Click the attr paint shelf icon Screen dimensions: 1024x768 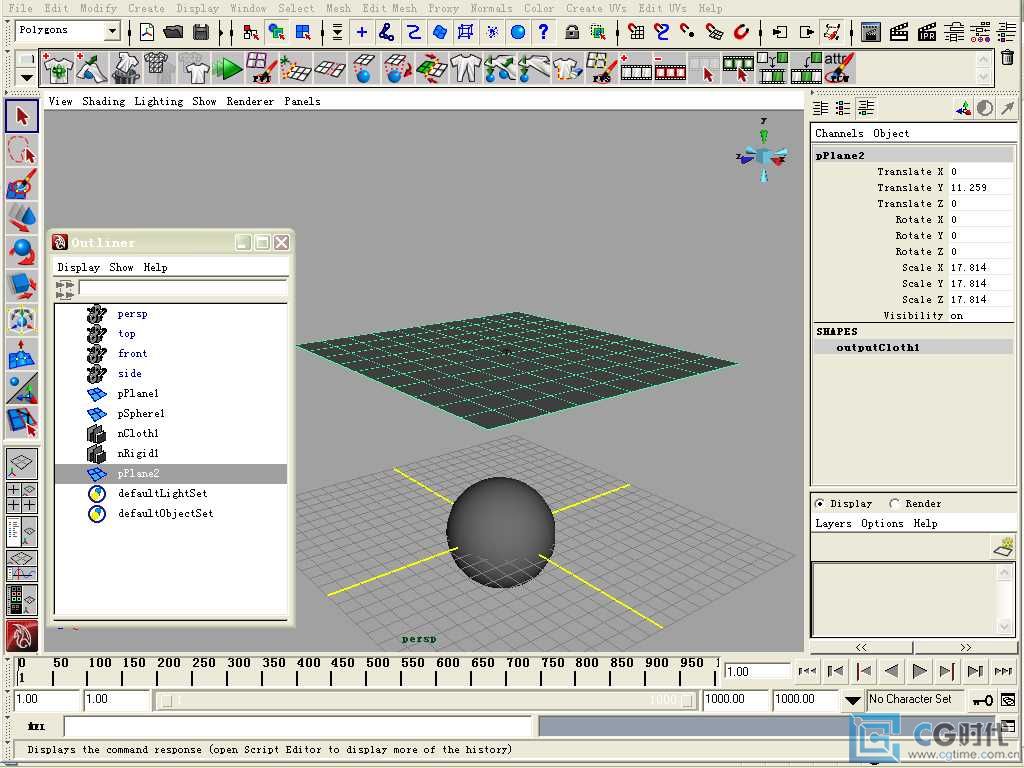coord(839,69)
